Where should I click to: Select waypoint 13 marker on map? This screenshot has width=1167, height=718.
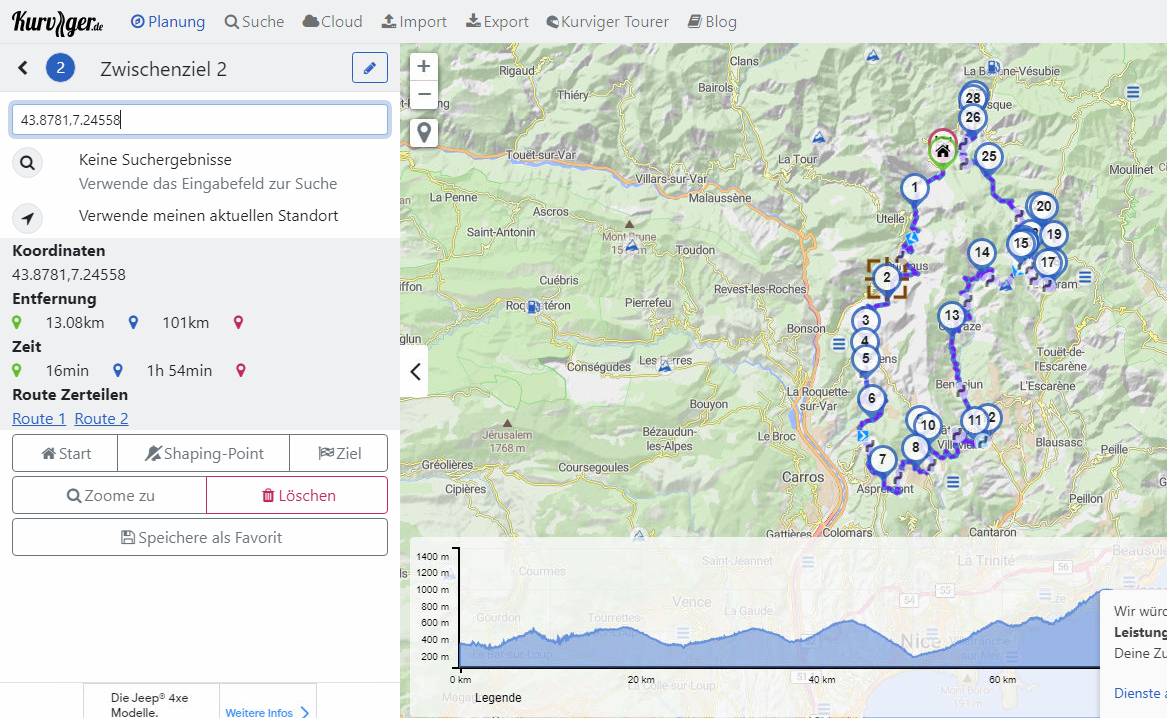[951, 316]
